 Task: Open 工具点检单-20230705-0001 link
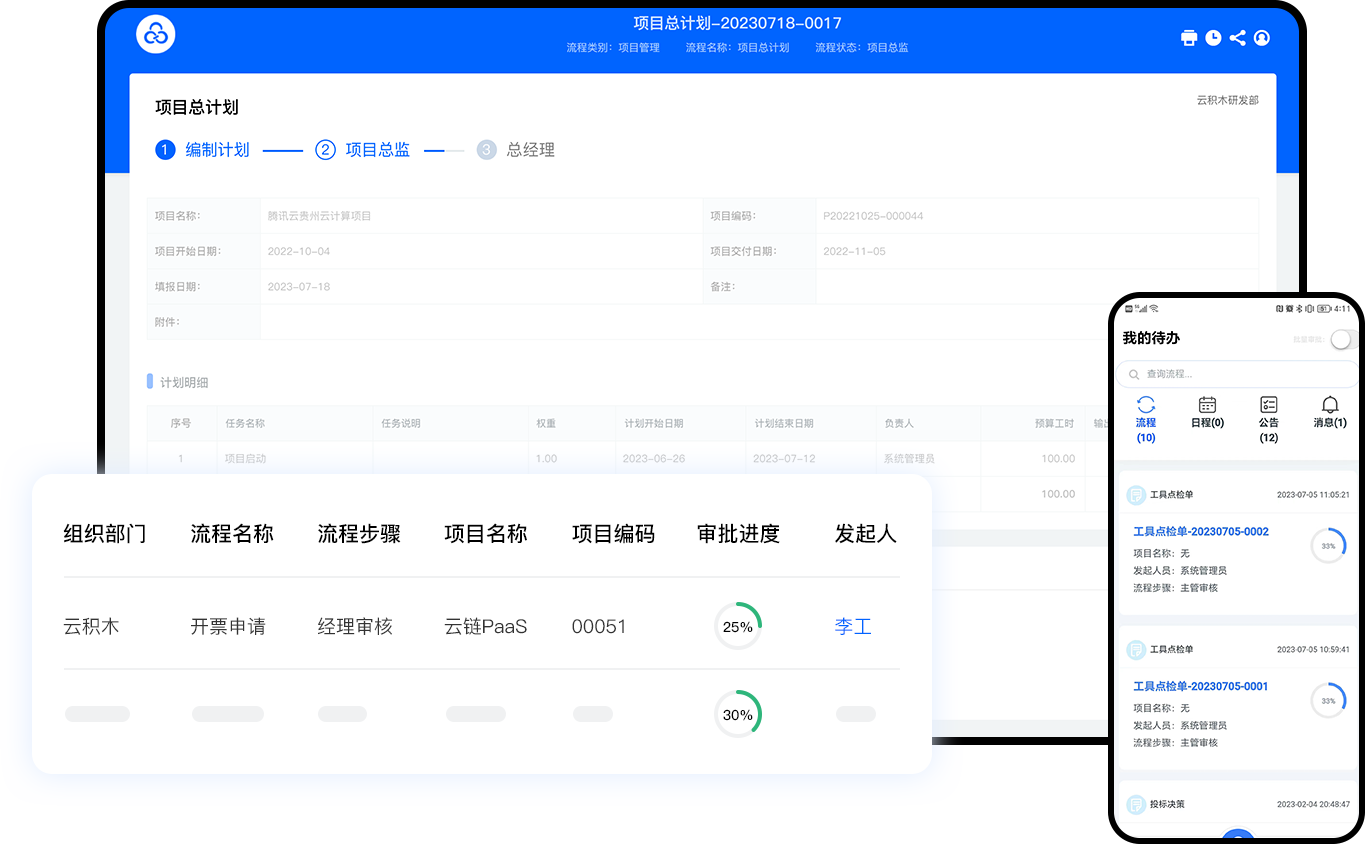tap(1200, 687)
